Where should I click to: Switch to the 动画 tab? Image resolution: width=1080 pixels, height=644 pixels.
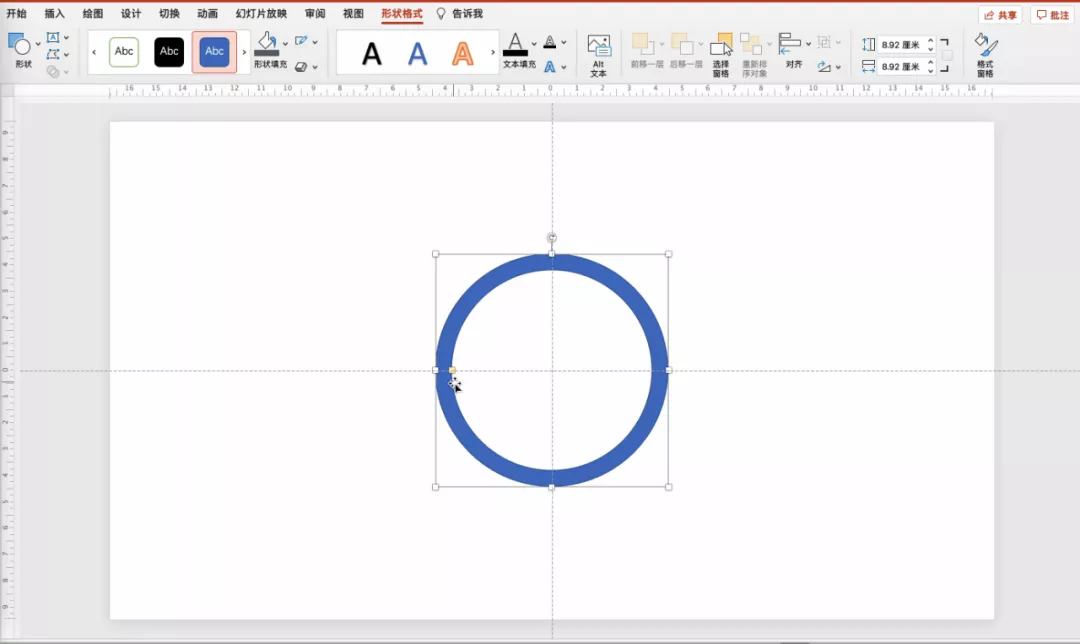pyautogui.click(x=207, y=14)
